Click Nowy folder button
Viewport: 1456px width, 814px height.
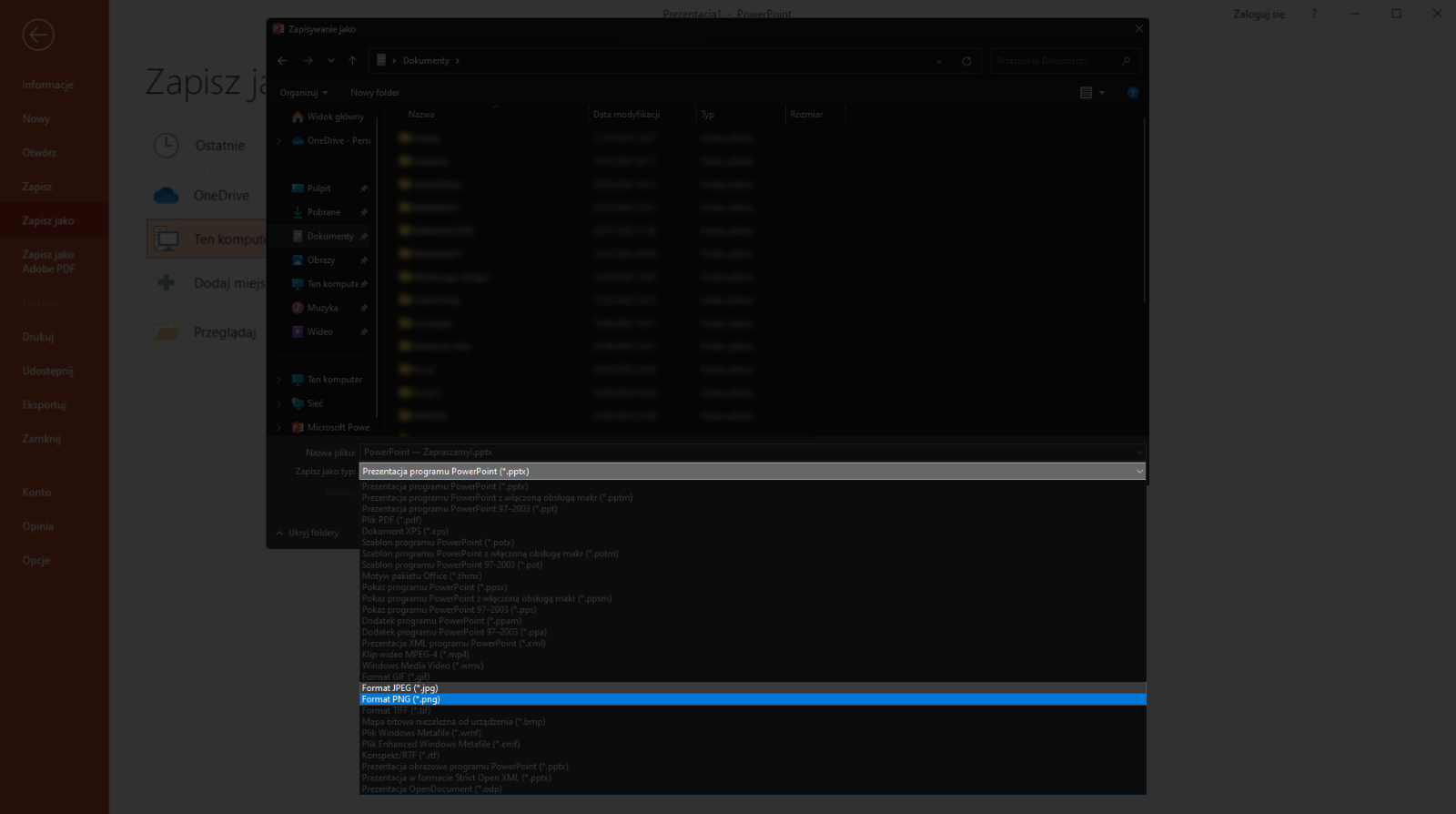coord(375,92)
